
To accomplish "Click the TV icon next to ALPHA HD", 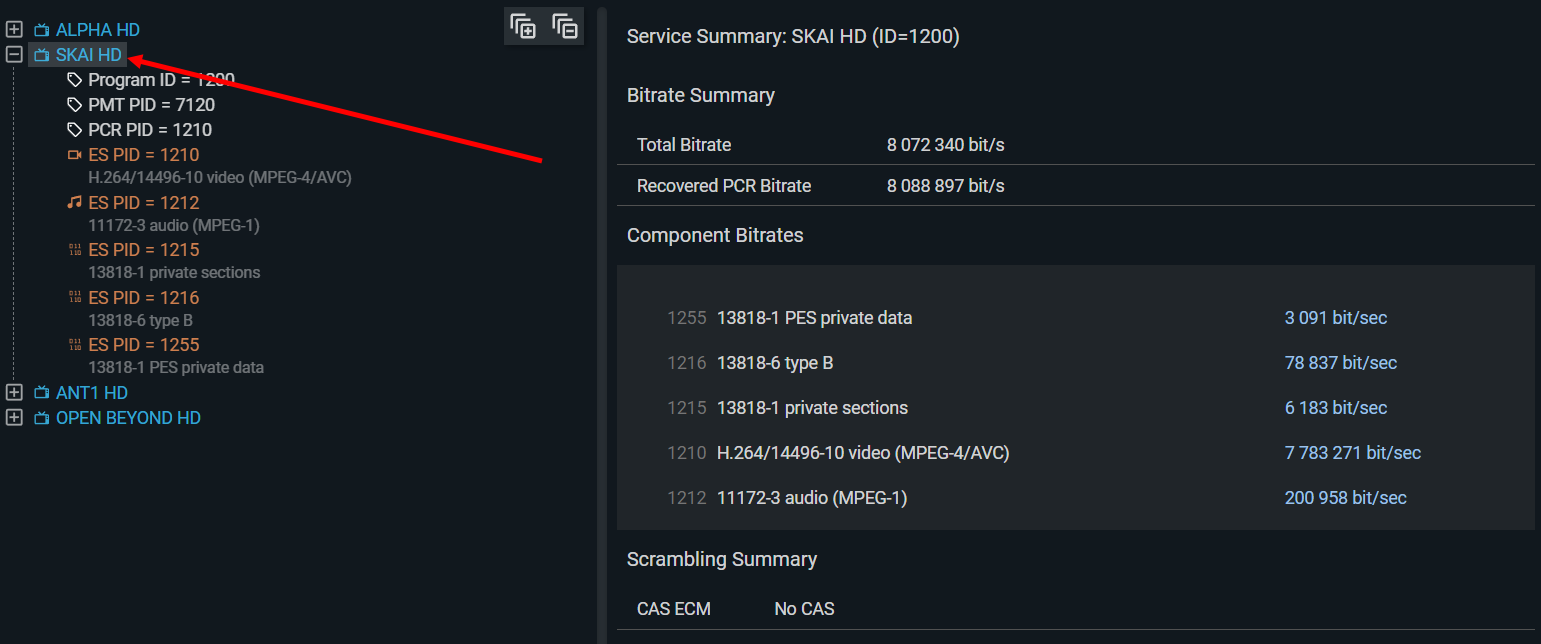I will click(x=42, y=30).
